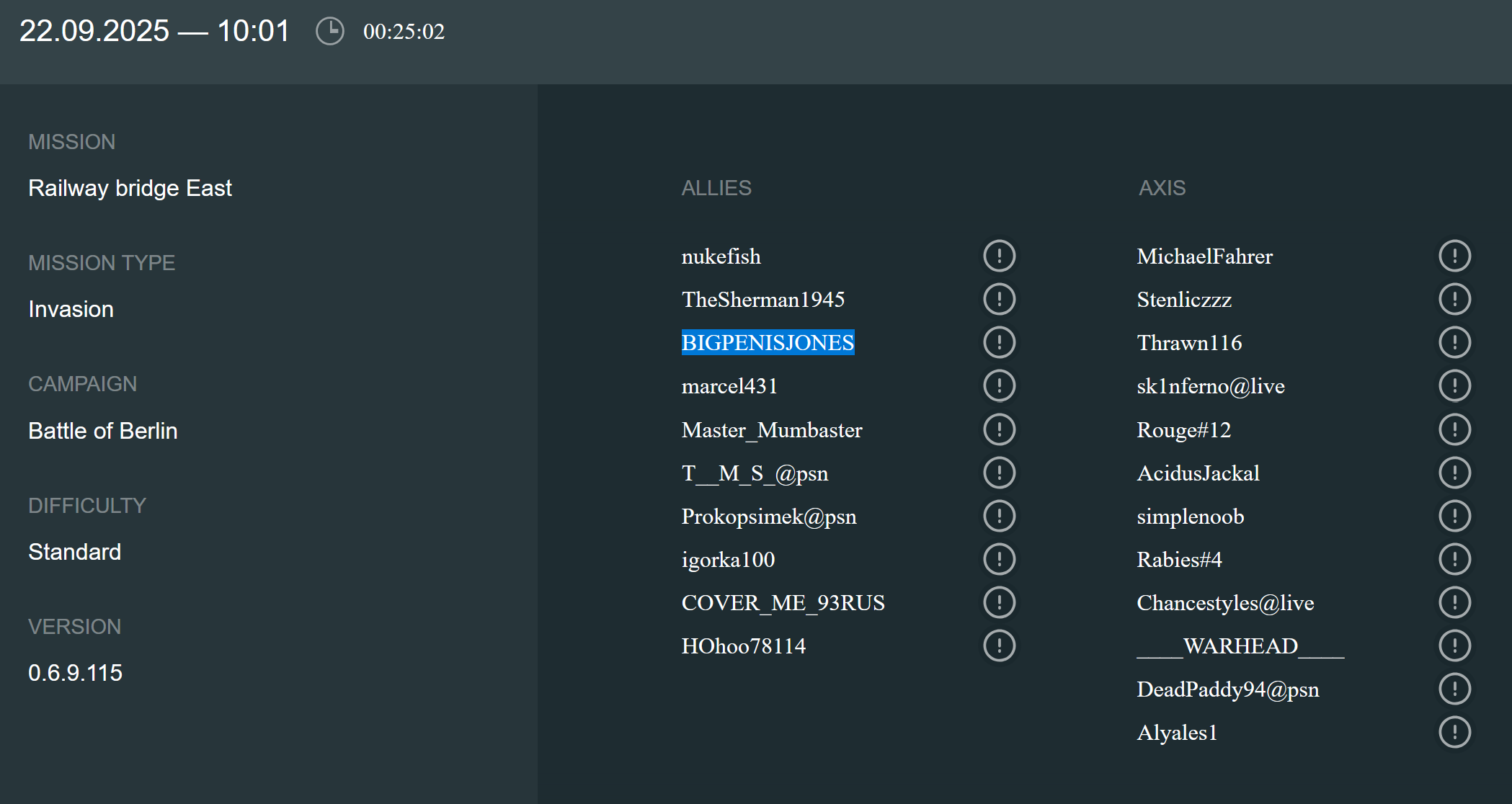Report sk1nferno@live with the alert icon

tap(1454, 385)
